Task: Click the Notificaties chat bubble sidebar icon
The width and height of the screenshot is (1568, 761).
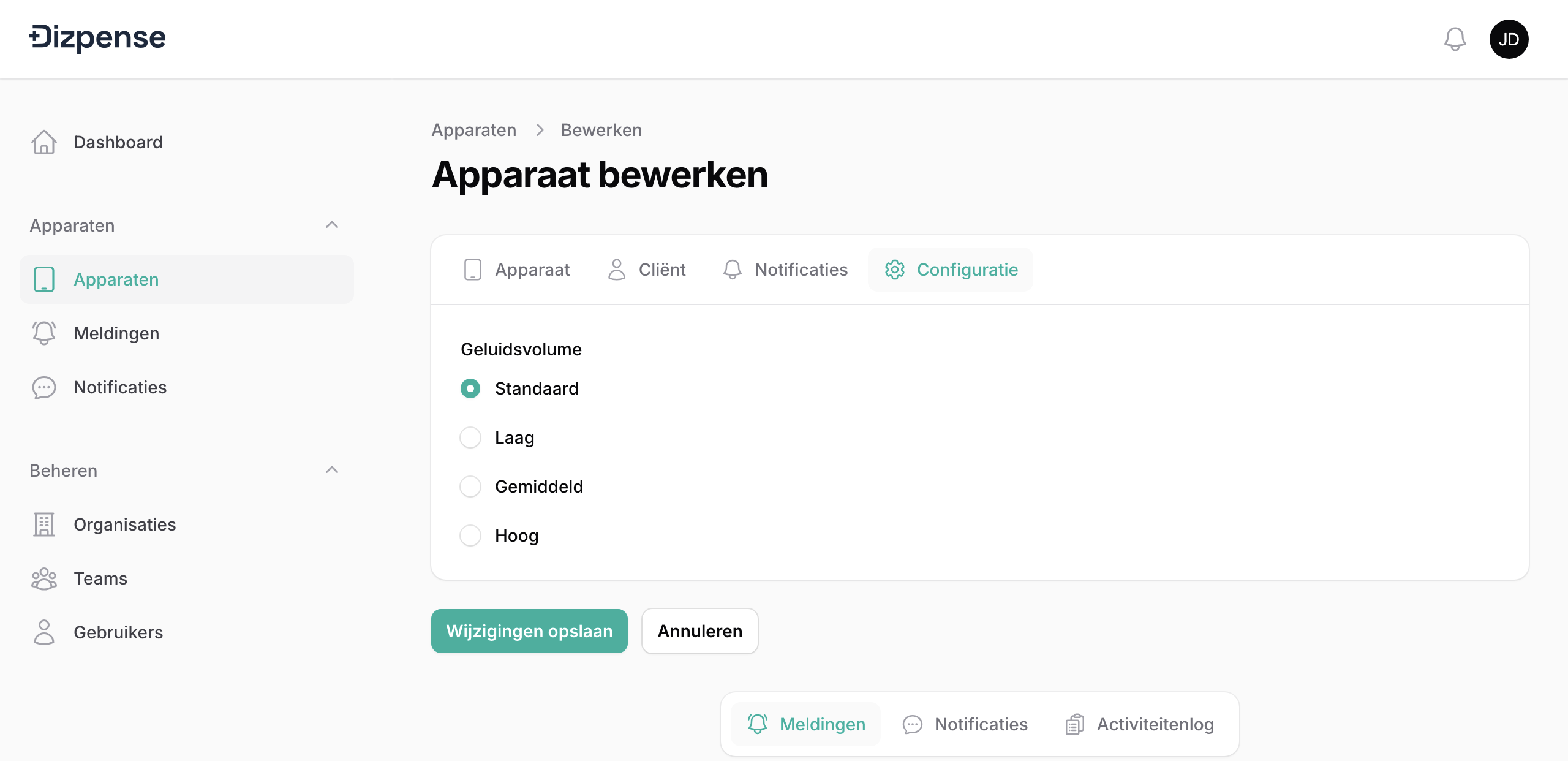Action: 44,387
